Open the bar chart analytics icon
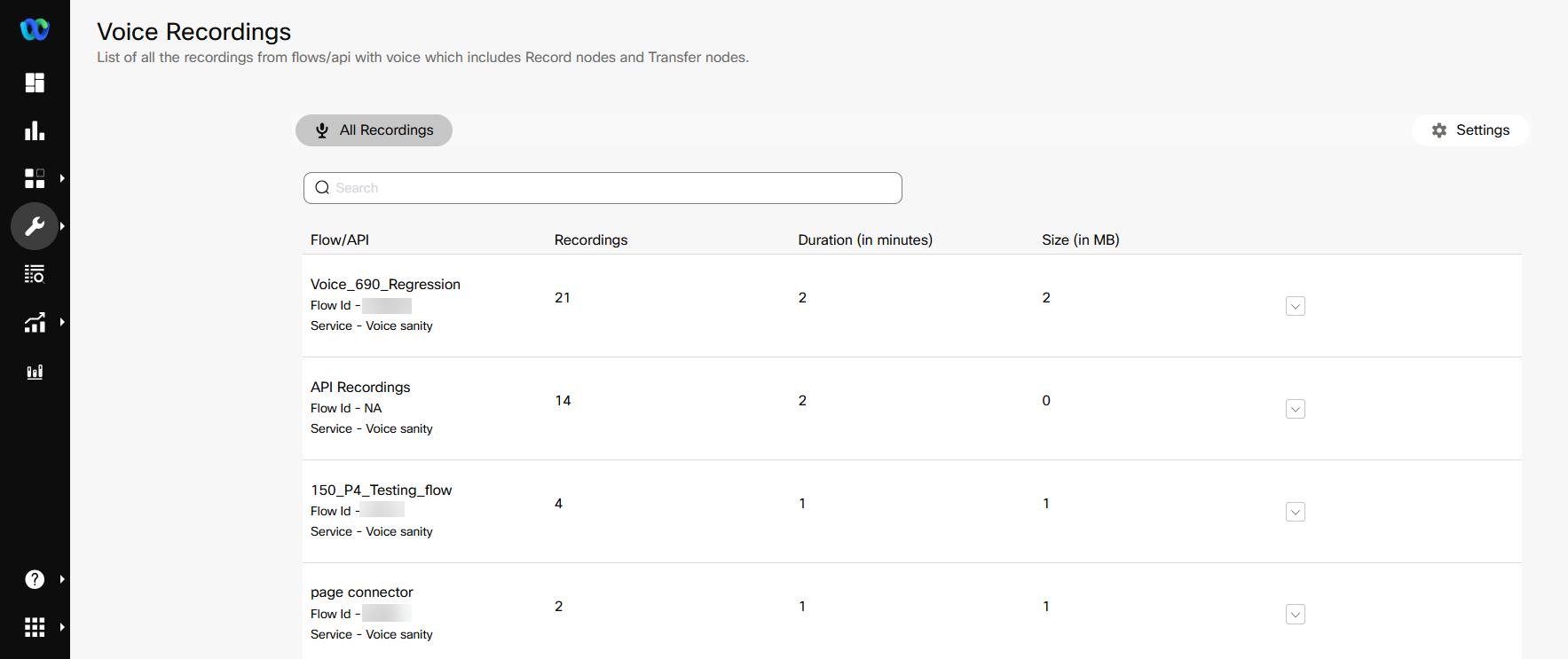Viewport: 1568px width, 659px height. pos(35,130)
